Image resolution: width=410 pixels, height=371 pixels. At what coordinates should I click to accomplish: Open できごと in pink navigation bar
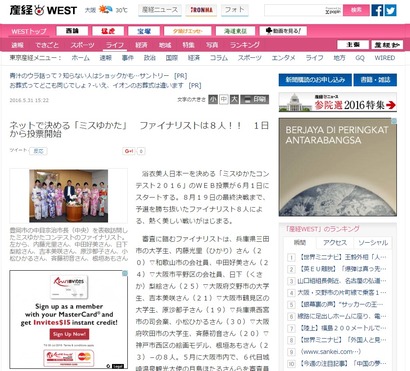(x=47, y=45)
